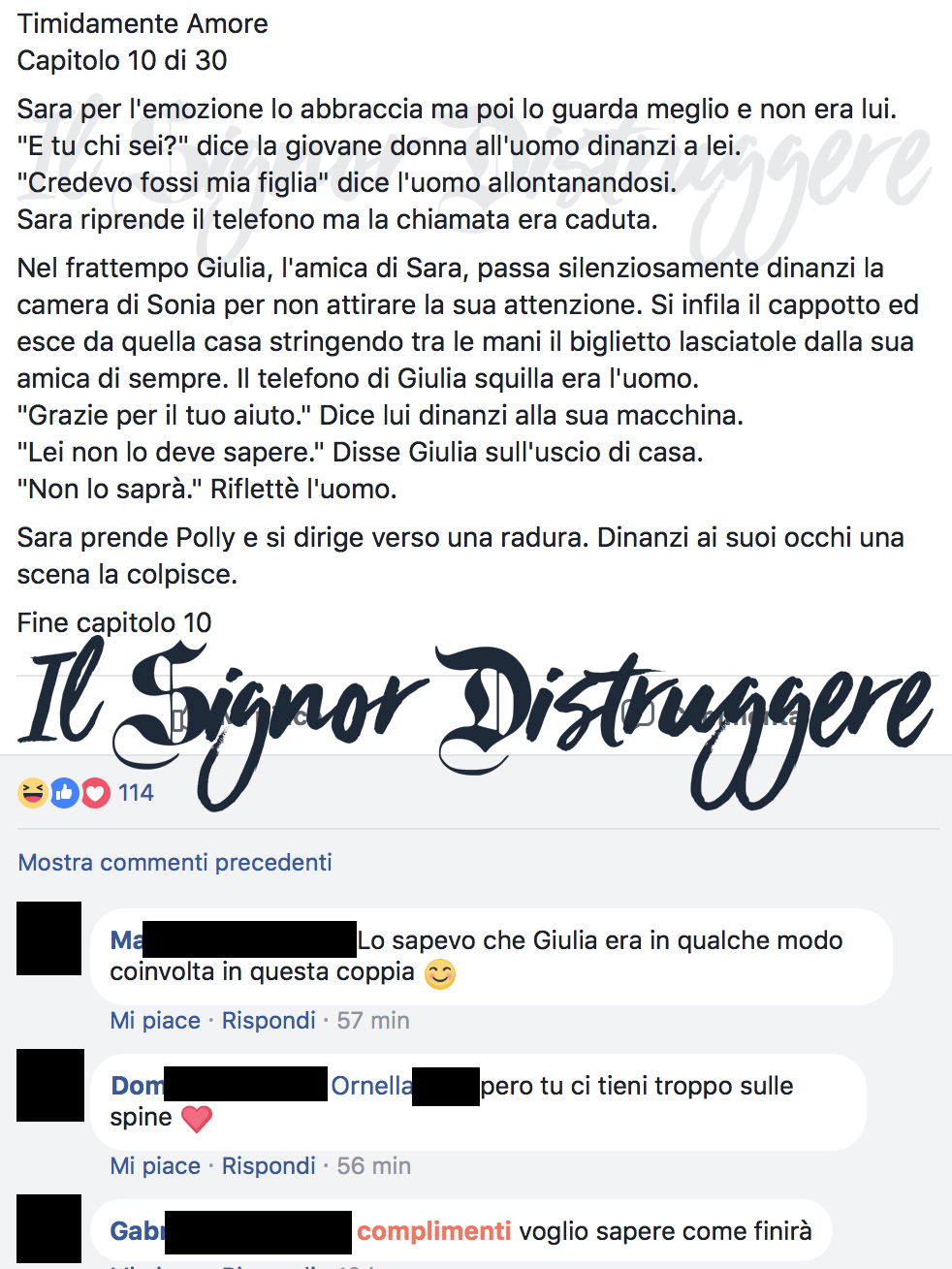Show previous comments via Mostra commenti precedenti
Viewport: 952px width, 1269px height.
(175, 862)
